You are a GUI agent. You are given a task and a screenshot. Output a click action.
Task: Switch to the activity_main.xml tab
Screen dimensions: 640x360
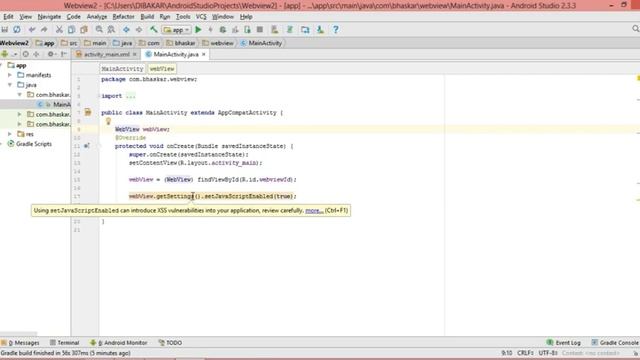click(x=106, y=54)
